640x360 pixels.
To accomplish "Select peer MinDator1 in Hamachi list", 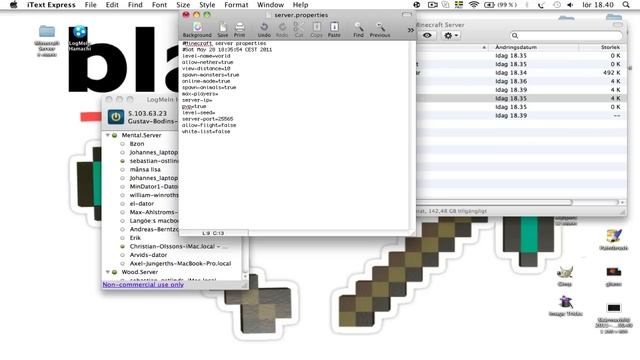I will click(x=154, y=187).
